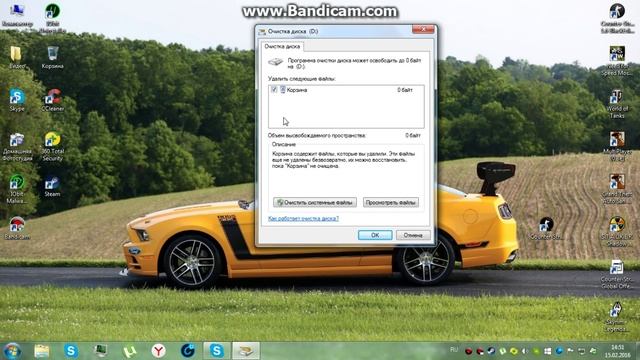The image size is (640, 360).
Task: Click the Очистить системные файлы button
Action: [x=315, y=202]
